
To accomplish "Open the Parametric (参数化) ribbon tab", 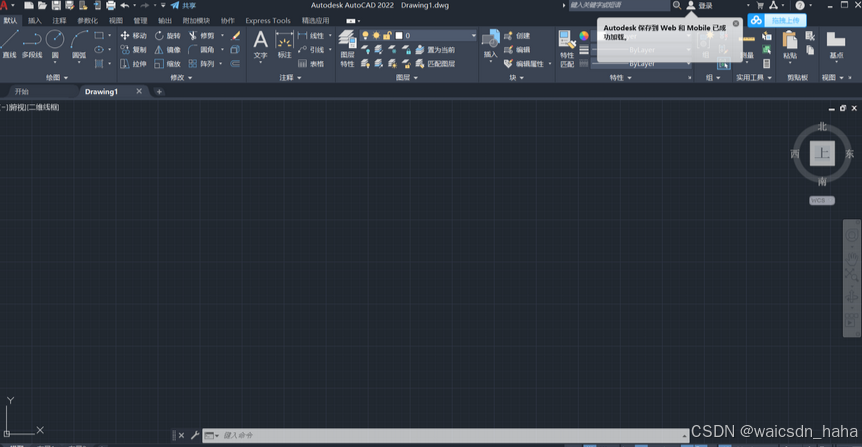I will (87, 20).
